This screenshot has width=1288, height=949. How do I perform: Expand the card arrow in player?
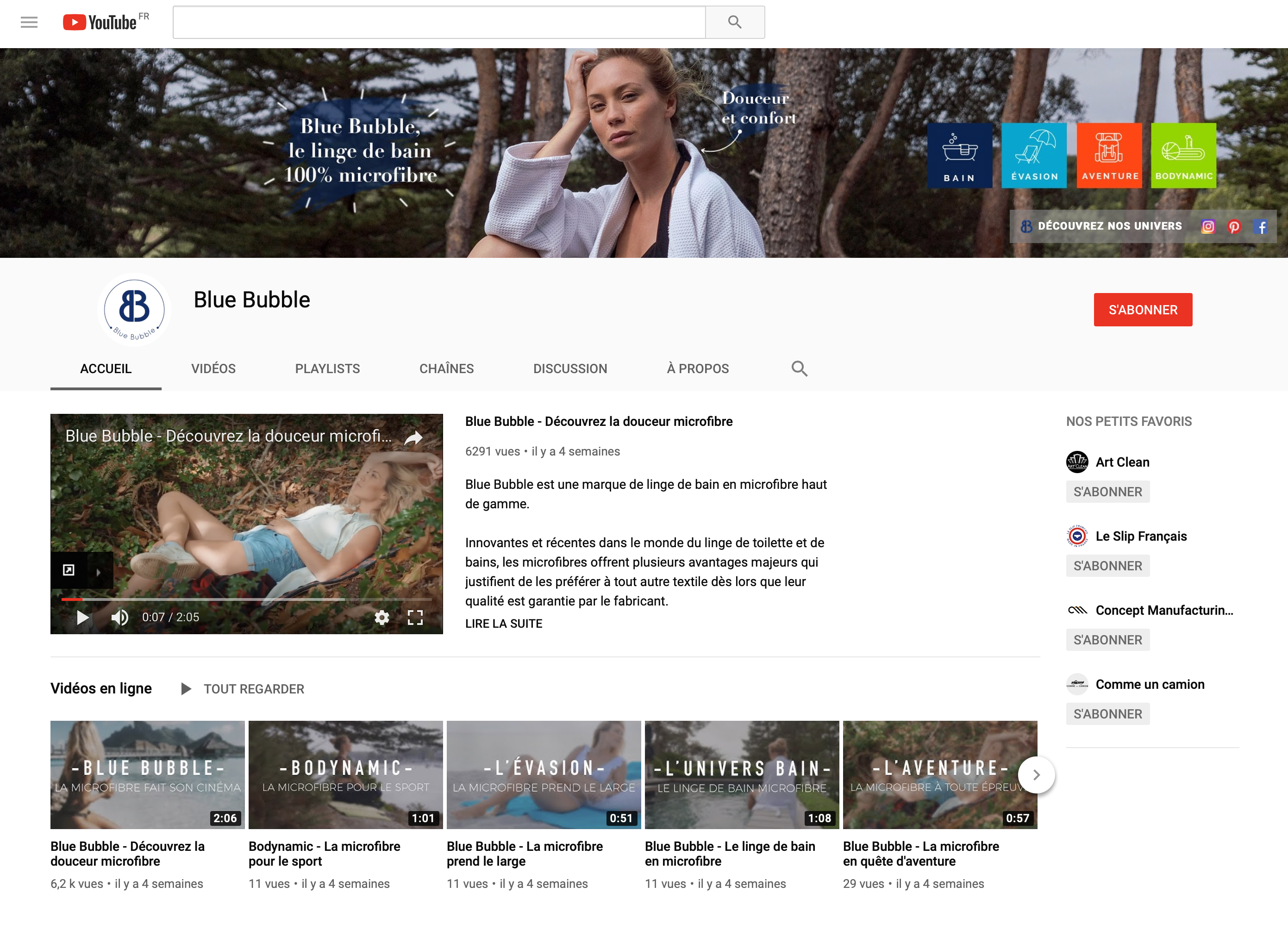(x=99, y=572)
